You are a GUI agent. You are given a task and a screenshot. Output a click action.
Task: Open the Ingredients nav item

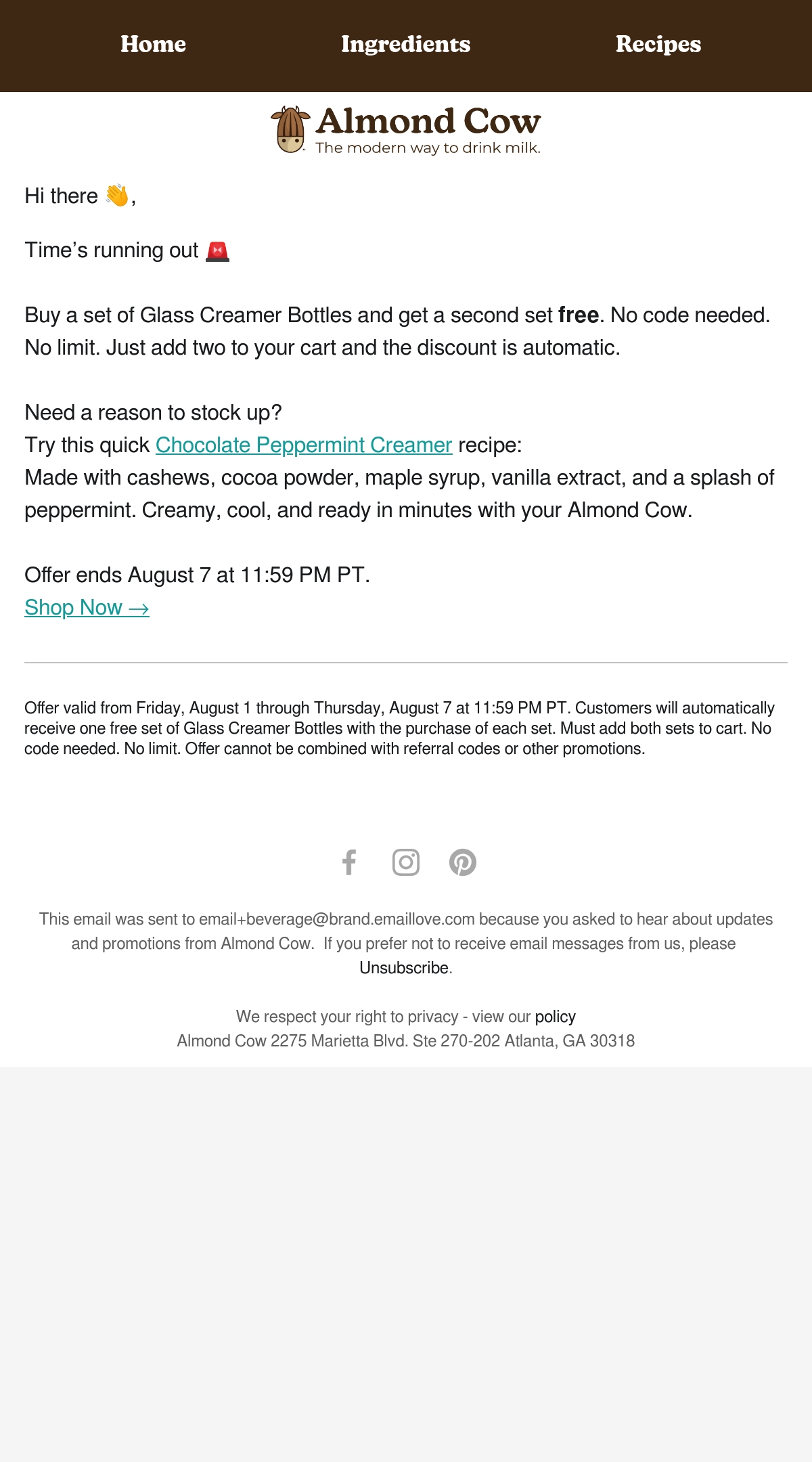pyautogui.click(x=405, y=45)
